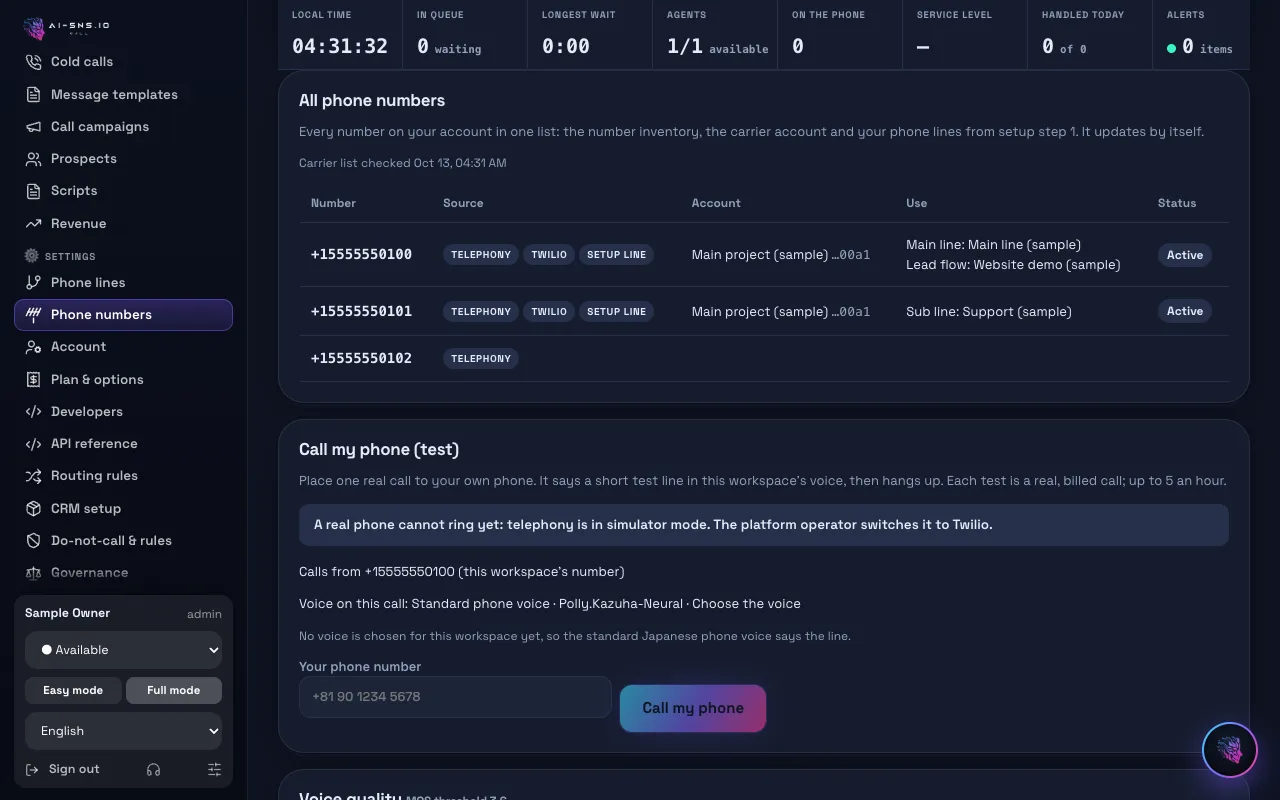This screenshot has width=1280, height=800.
Task: Open the floating assistant avatar icon
Action: 1229,750
